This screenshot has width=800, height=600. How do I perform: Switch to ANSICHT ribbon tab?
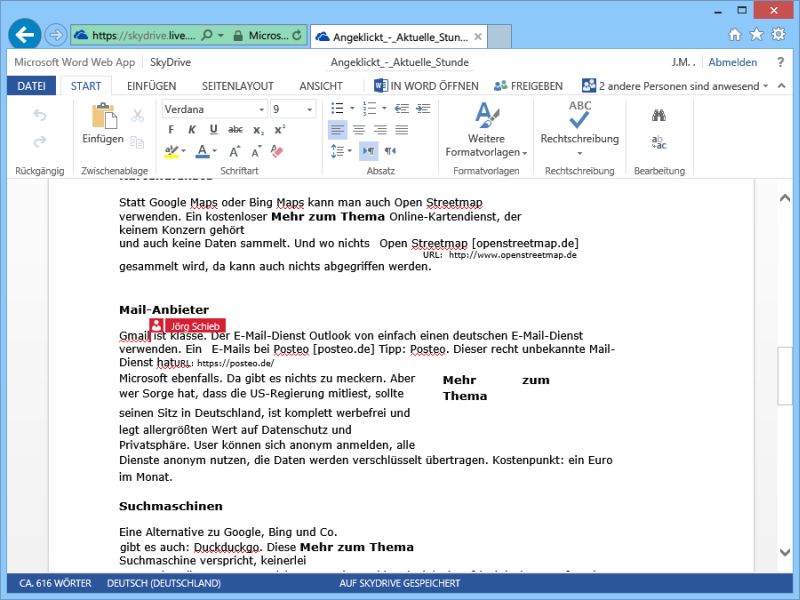coord(321,86)
